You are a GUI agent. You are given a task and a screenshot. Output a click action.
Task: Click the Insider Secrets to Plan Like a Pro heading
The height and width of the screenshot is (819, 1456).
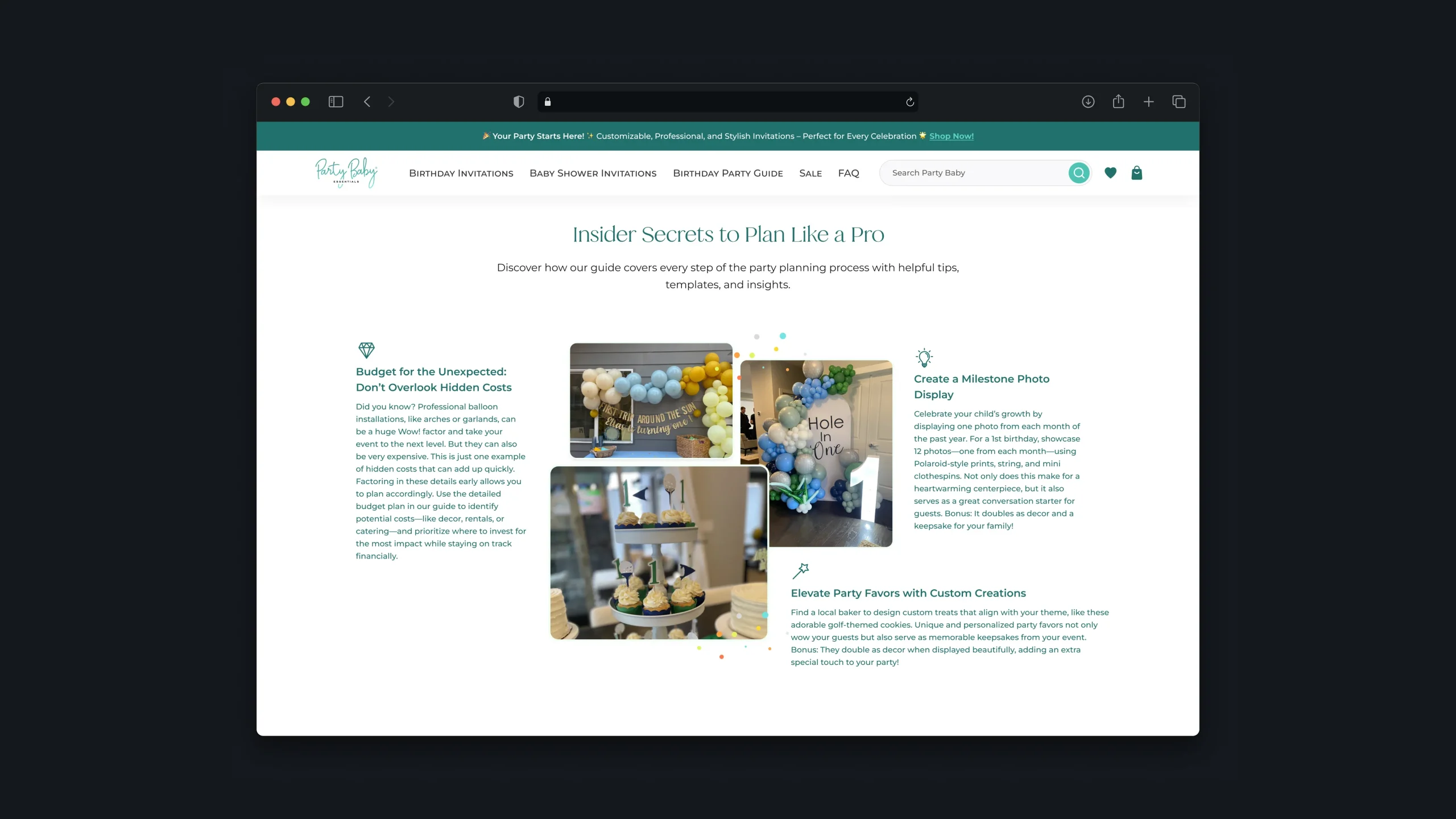[728, 234]
